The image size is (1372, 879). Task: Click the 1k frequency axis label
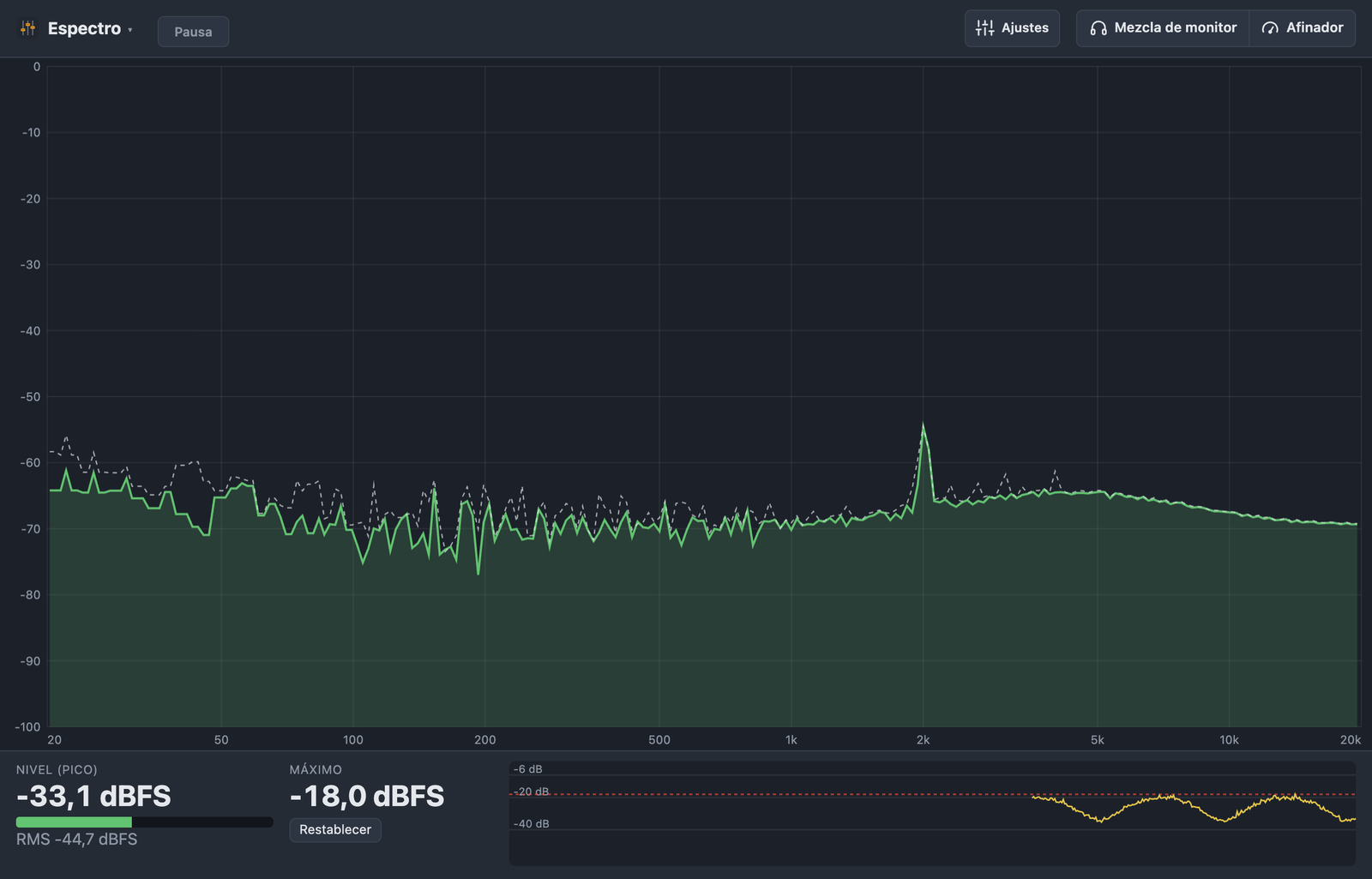[791, 740]
